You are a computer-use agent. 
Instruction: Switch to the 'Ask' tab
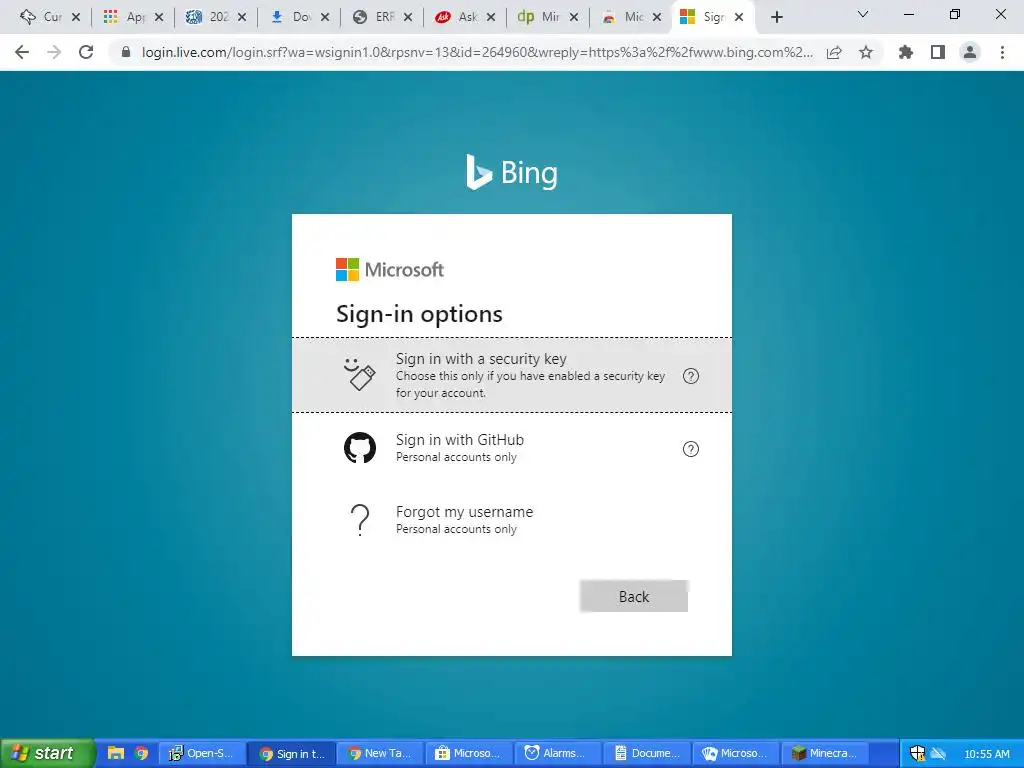pyautogui.click(x=458, y=17)
